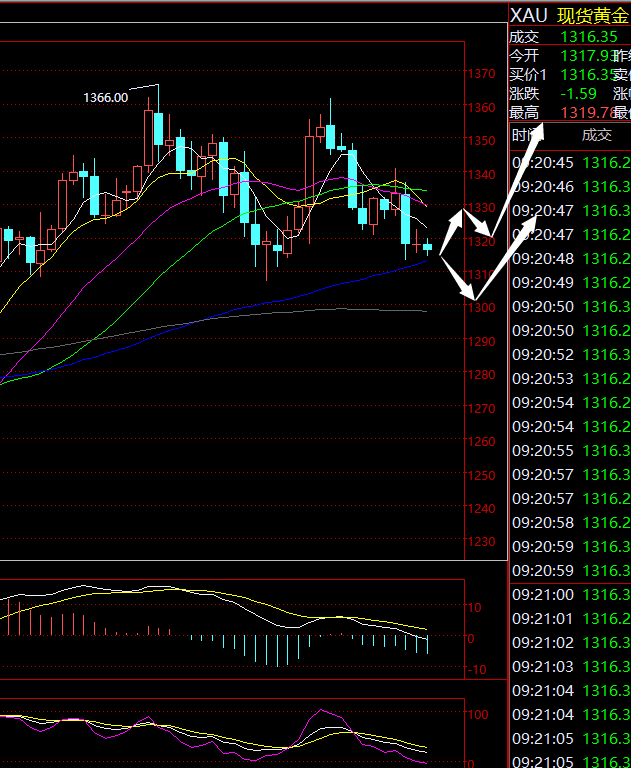
Task: Click the XAU symbol code in the header
Action: (529, 15)
